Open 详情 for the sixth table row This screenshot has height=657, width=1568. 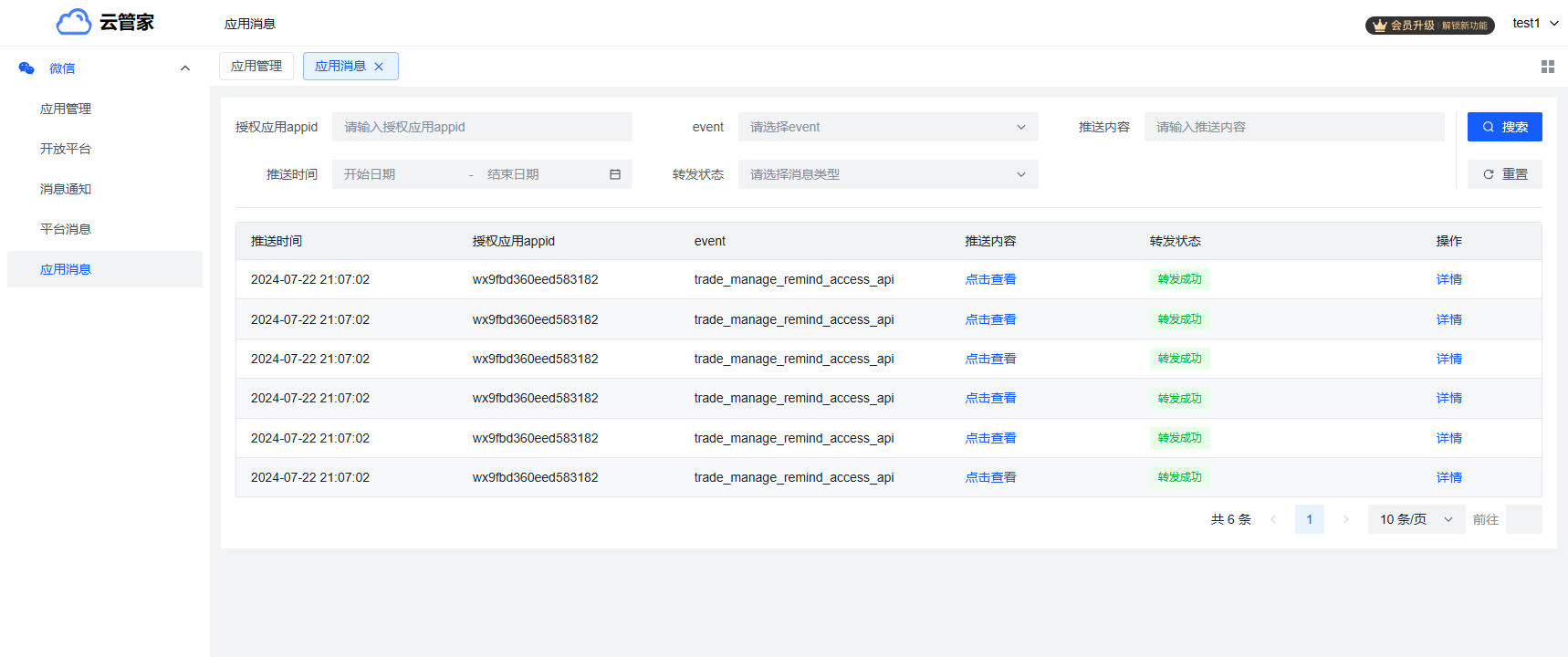[1448, 477]
